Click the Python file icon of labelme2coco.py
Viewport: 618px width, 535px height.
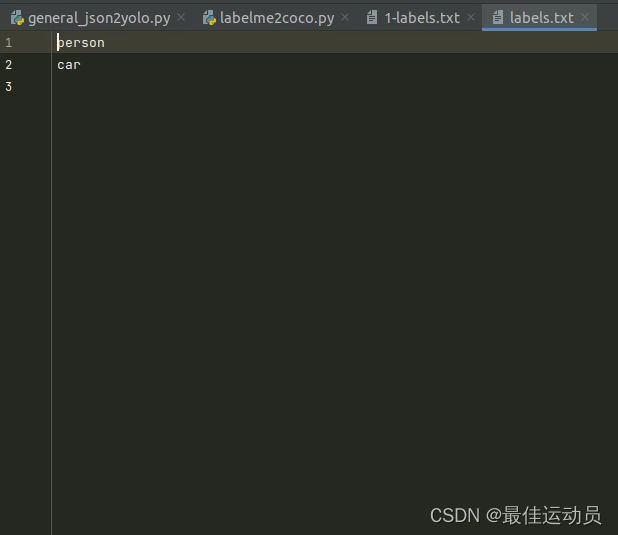click(x=209, y=18)
